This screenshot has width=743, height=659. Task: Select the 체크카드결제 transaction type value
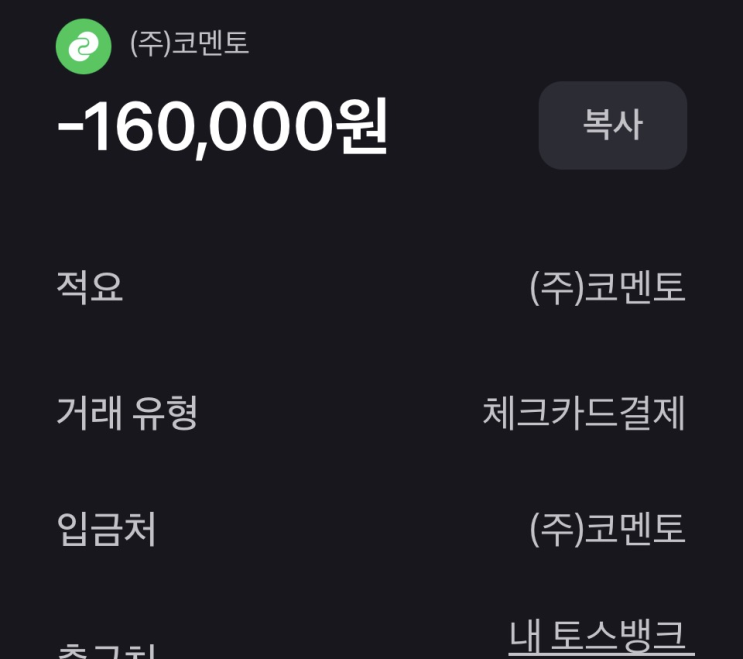point(584,412)
